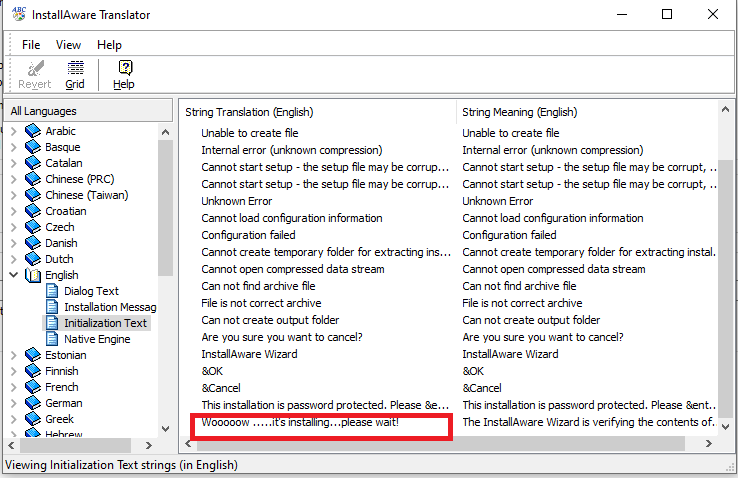The image size is (738, 478).
Task: Select the 'Woooow .....it's installing...please wait!' translation
Action: 300,422
